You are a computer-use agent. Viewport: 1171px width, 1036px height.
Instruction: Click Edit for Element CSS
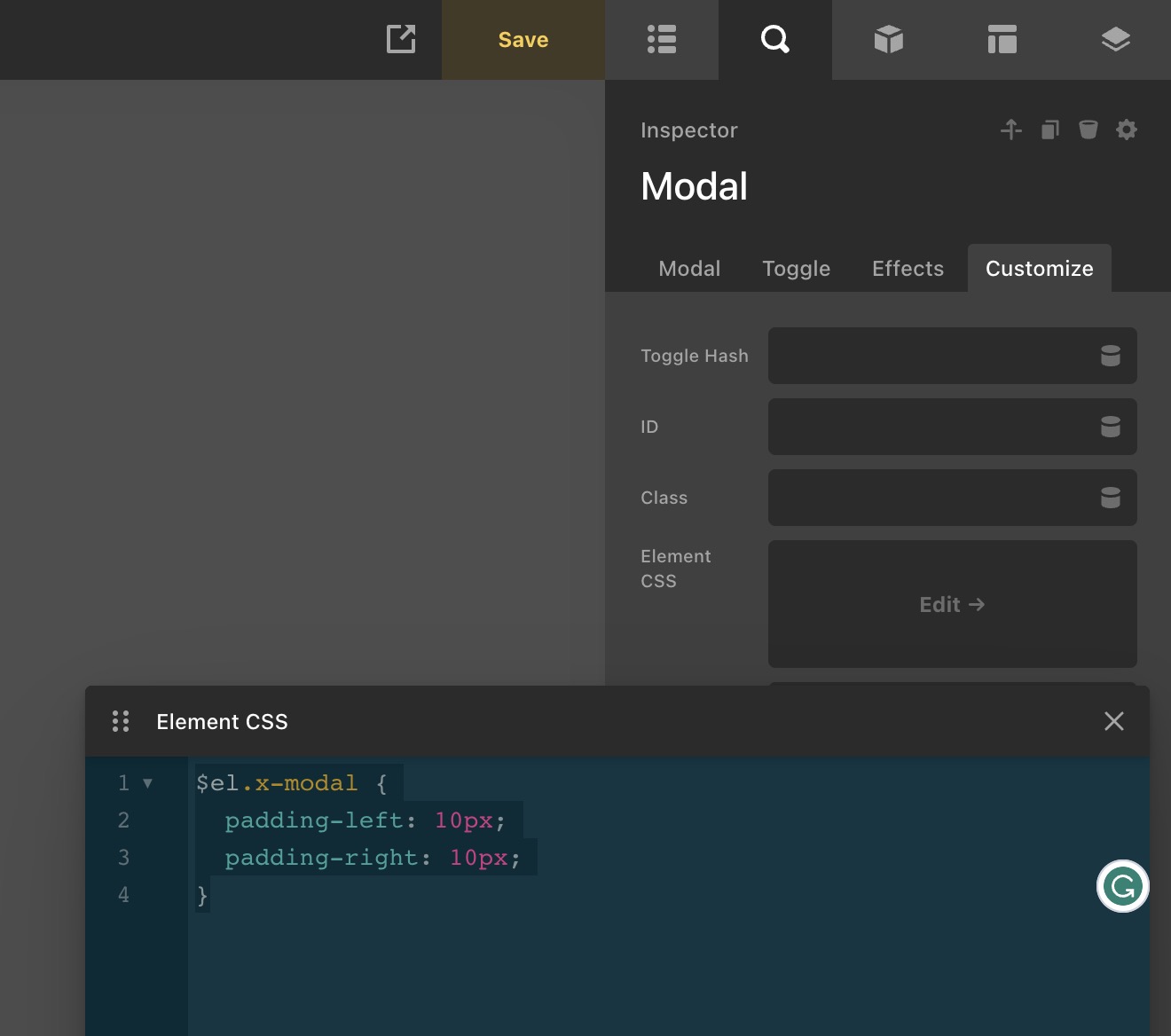coord(952,604)
